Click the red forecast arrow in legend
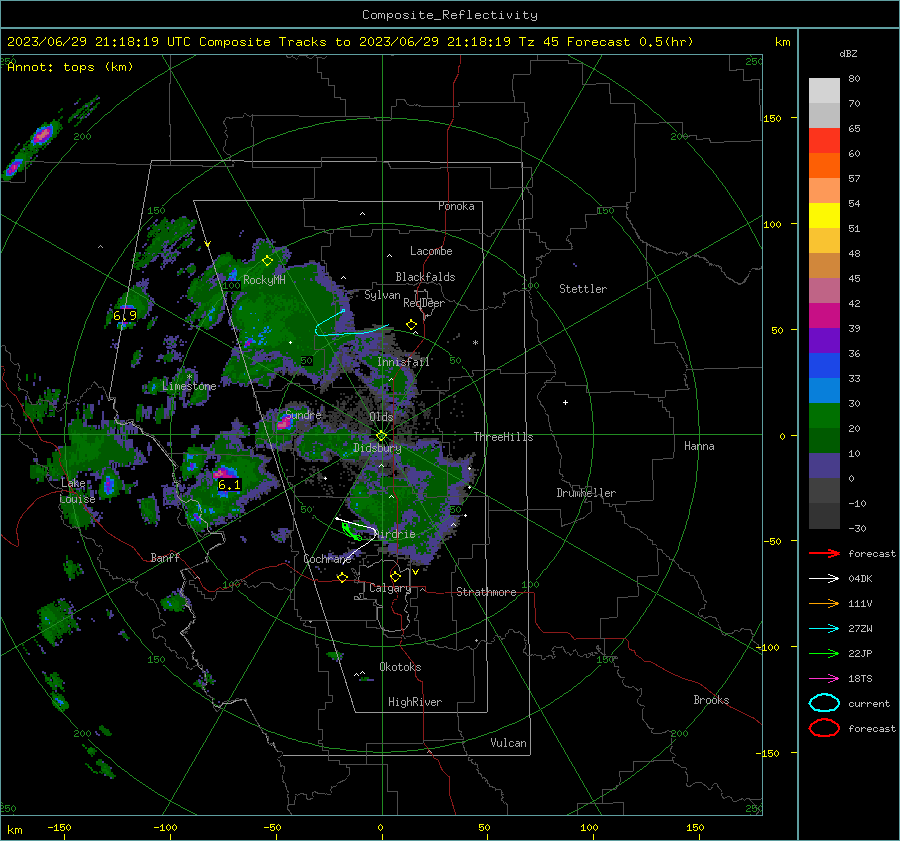Screen dimensions: 900x841 pos(824,553)
